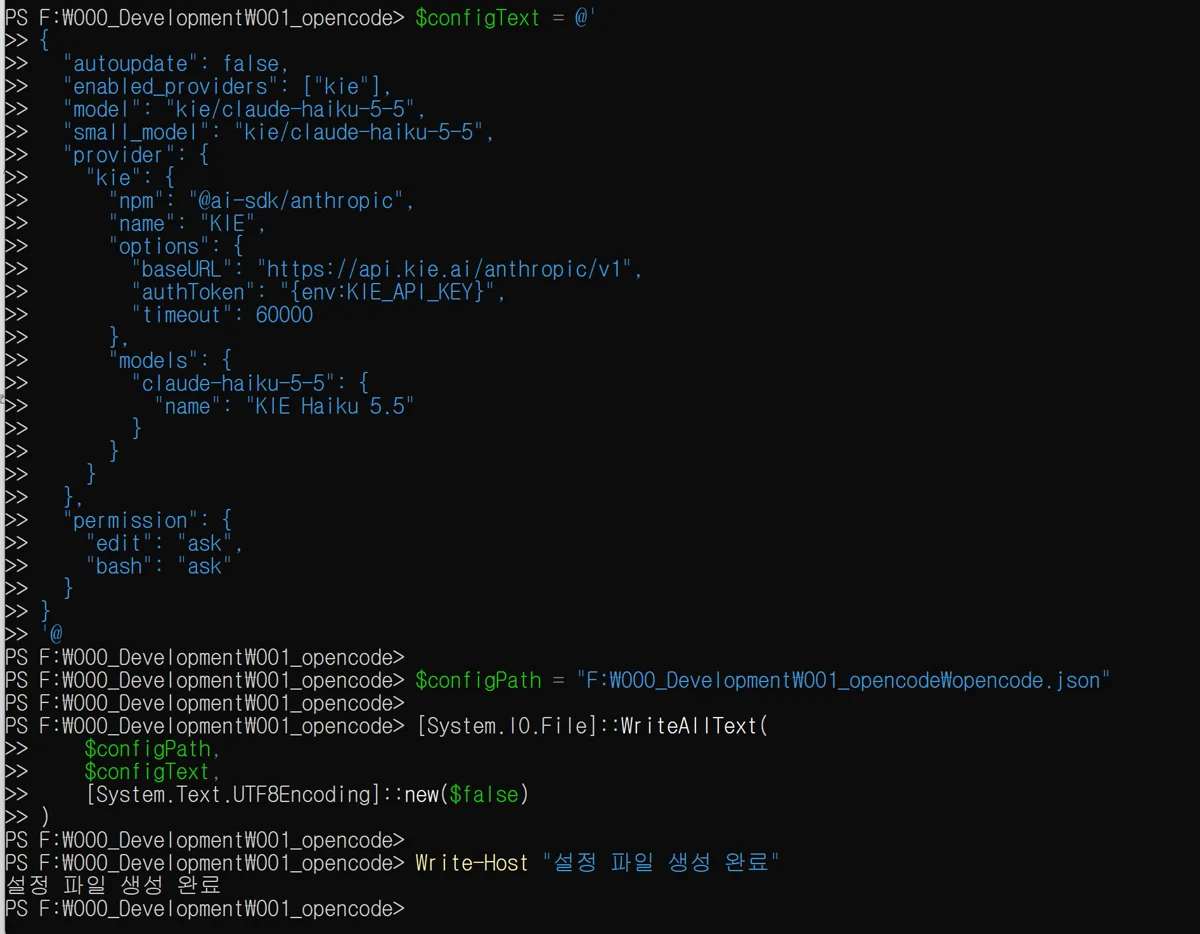Click the "npm": "@ai-sdk/anthropic" line
The width and height of the screenshot is (1200, 934).
262,201
